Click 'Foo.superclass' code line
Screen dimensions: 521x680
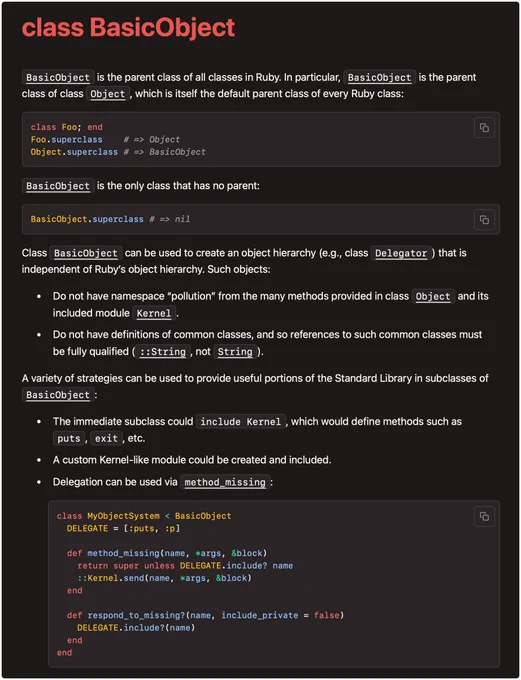[x=105, y=140]
